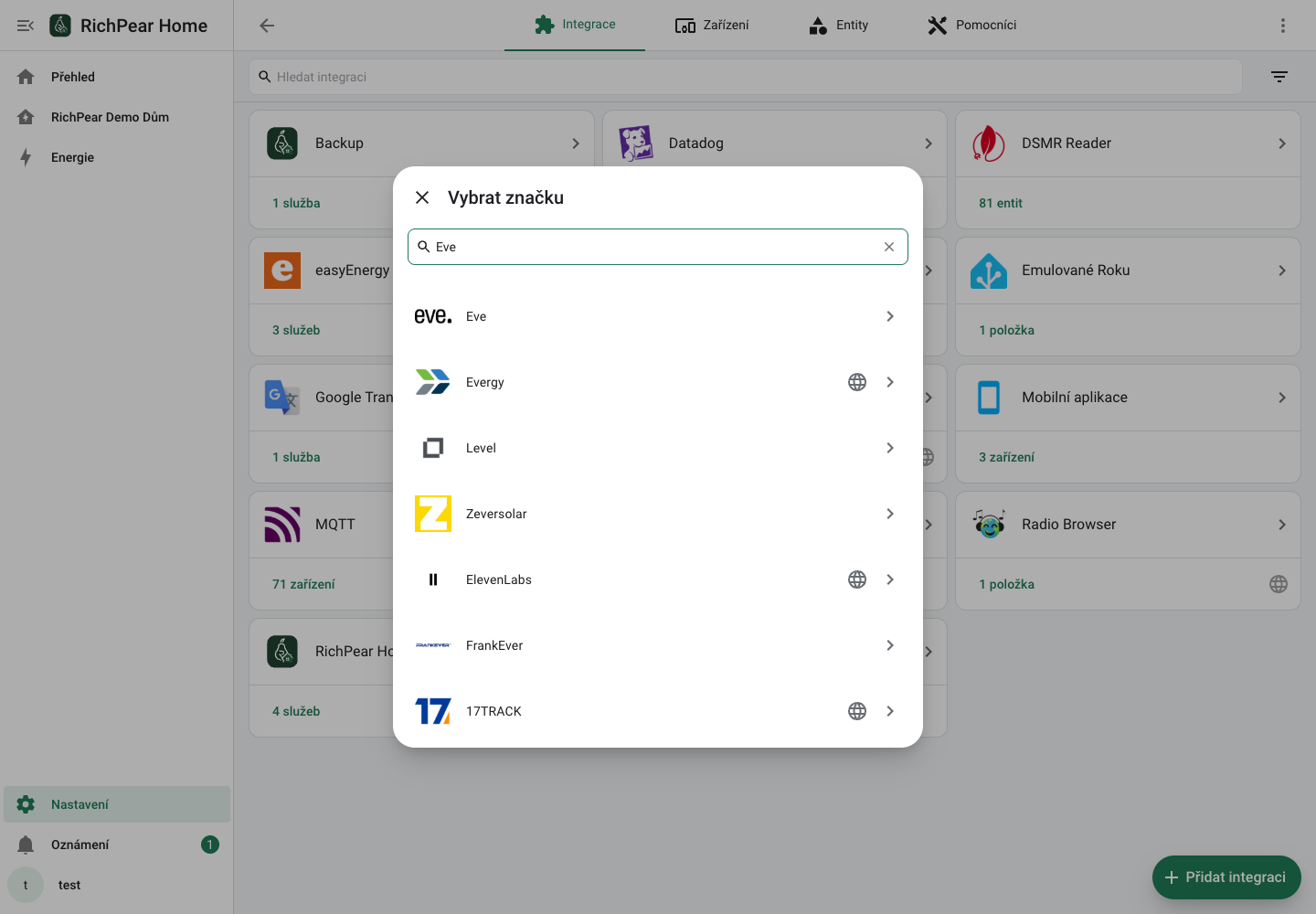Image resolution: width=1316 pixels, height=914 pixels.
Task: Expand the Evergy brand row chevron
Action: click(x=890, y=382)
